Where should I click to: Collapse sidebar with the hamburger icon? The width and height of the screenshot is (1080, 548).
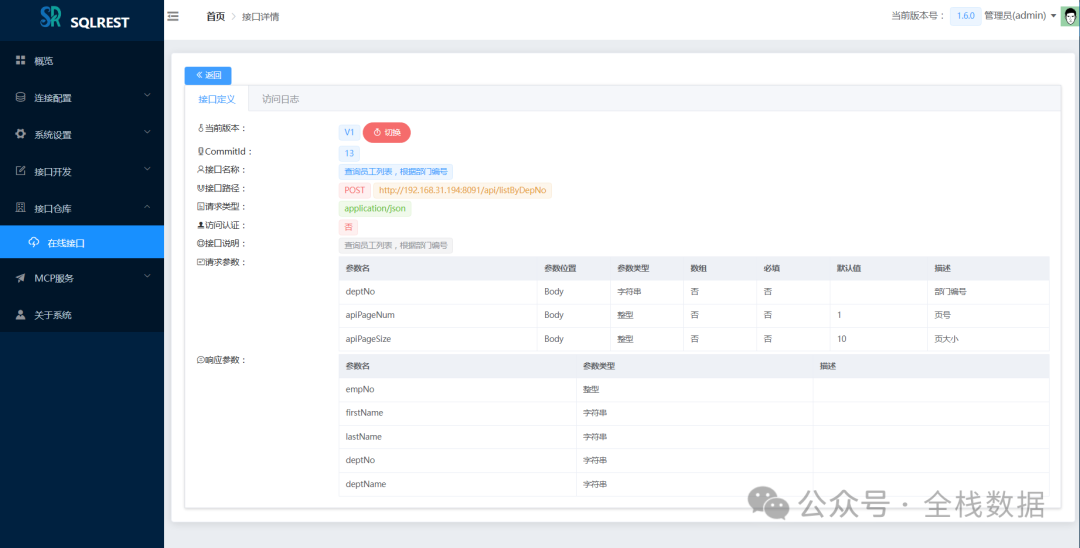click(x=173, y=16)
